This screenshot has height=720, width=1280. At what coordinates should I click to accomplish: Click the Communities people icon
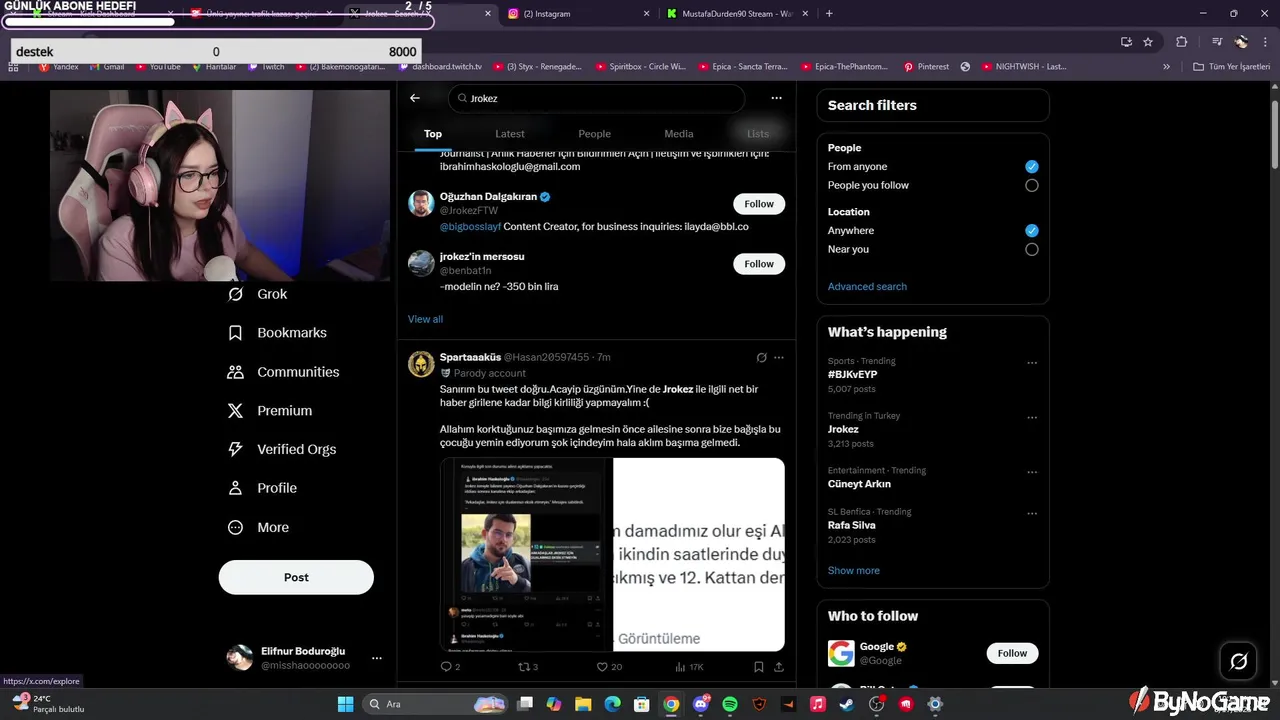point(235,372)
